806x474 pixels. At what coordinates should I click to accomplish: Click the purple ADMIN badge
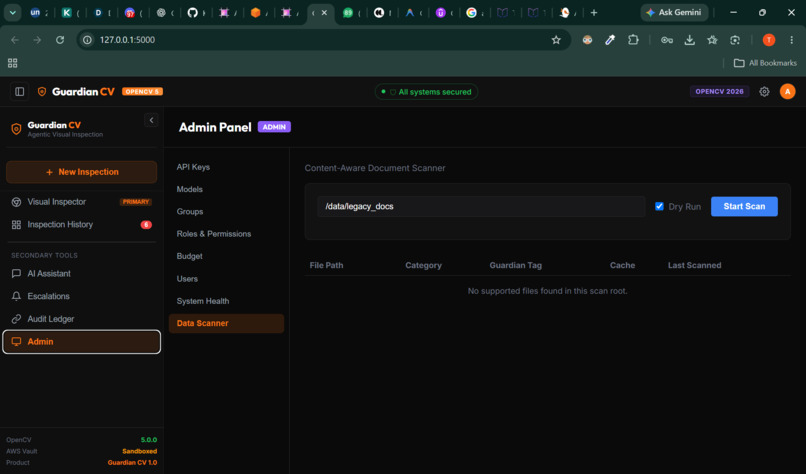click(x=274, y=127)
